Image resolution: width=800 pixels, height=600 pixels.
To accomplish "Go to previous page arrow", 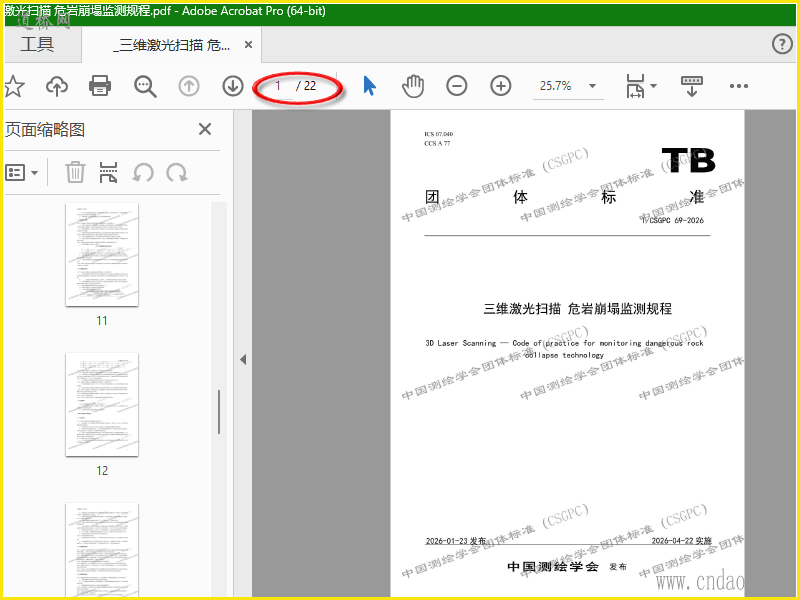I will [x=189, y=86].
